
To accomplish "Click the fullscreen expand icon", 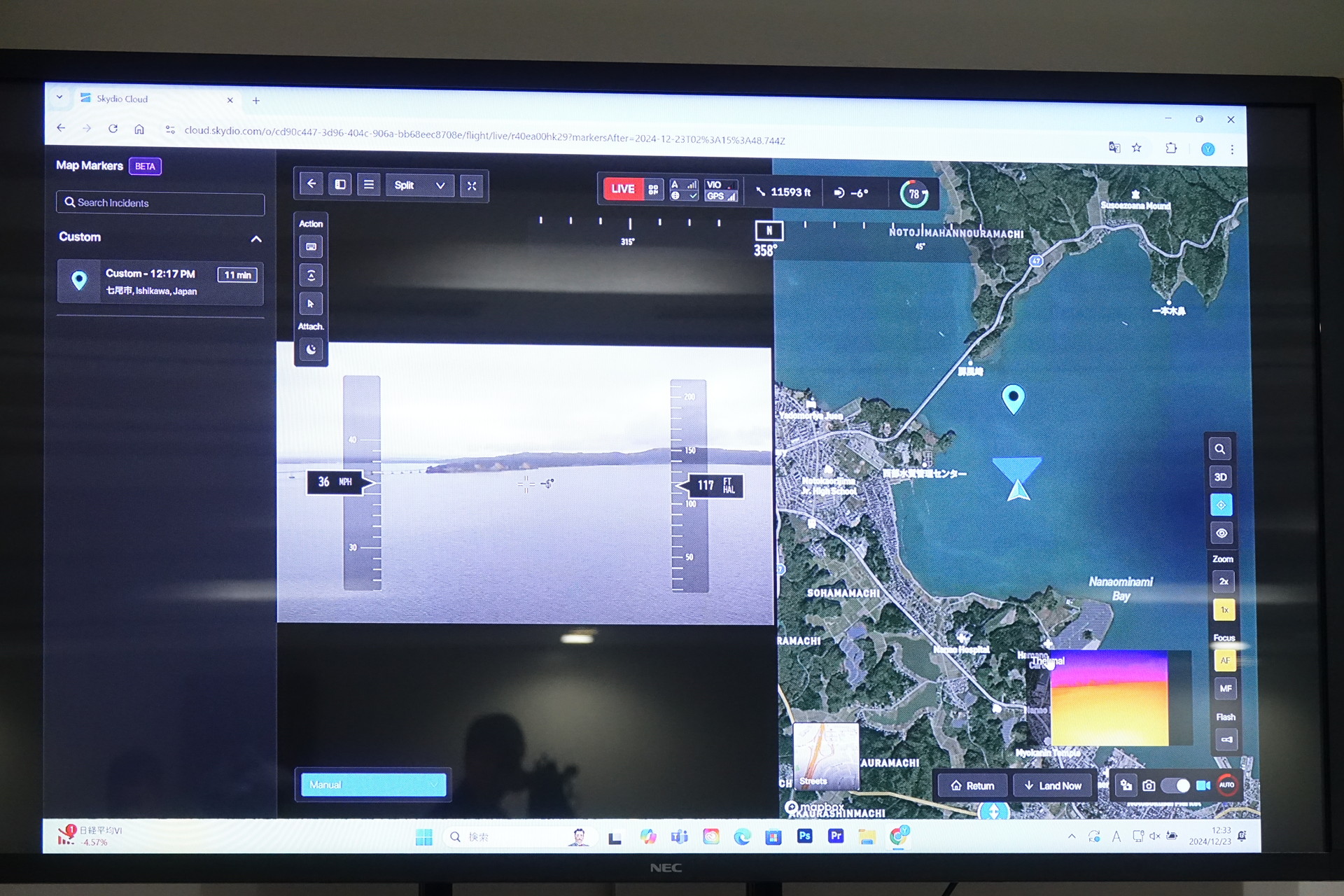I will pos(472,186).
